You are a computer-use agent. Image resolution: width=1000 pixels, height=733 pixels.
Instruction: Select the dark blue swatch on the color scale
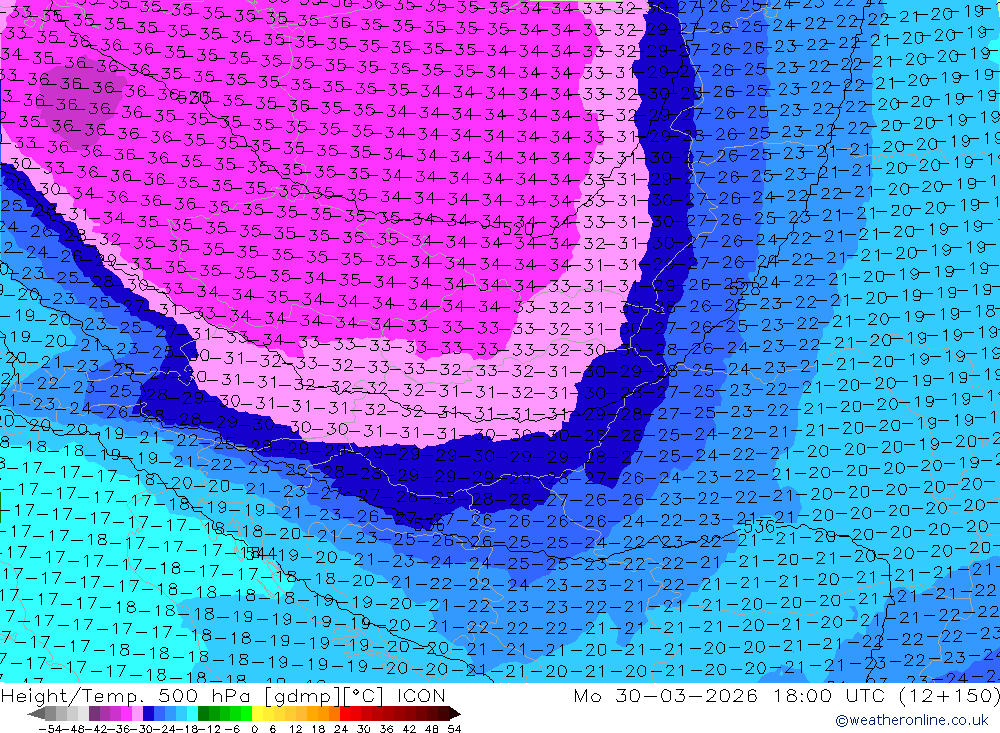(x=148, y=713)
